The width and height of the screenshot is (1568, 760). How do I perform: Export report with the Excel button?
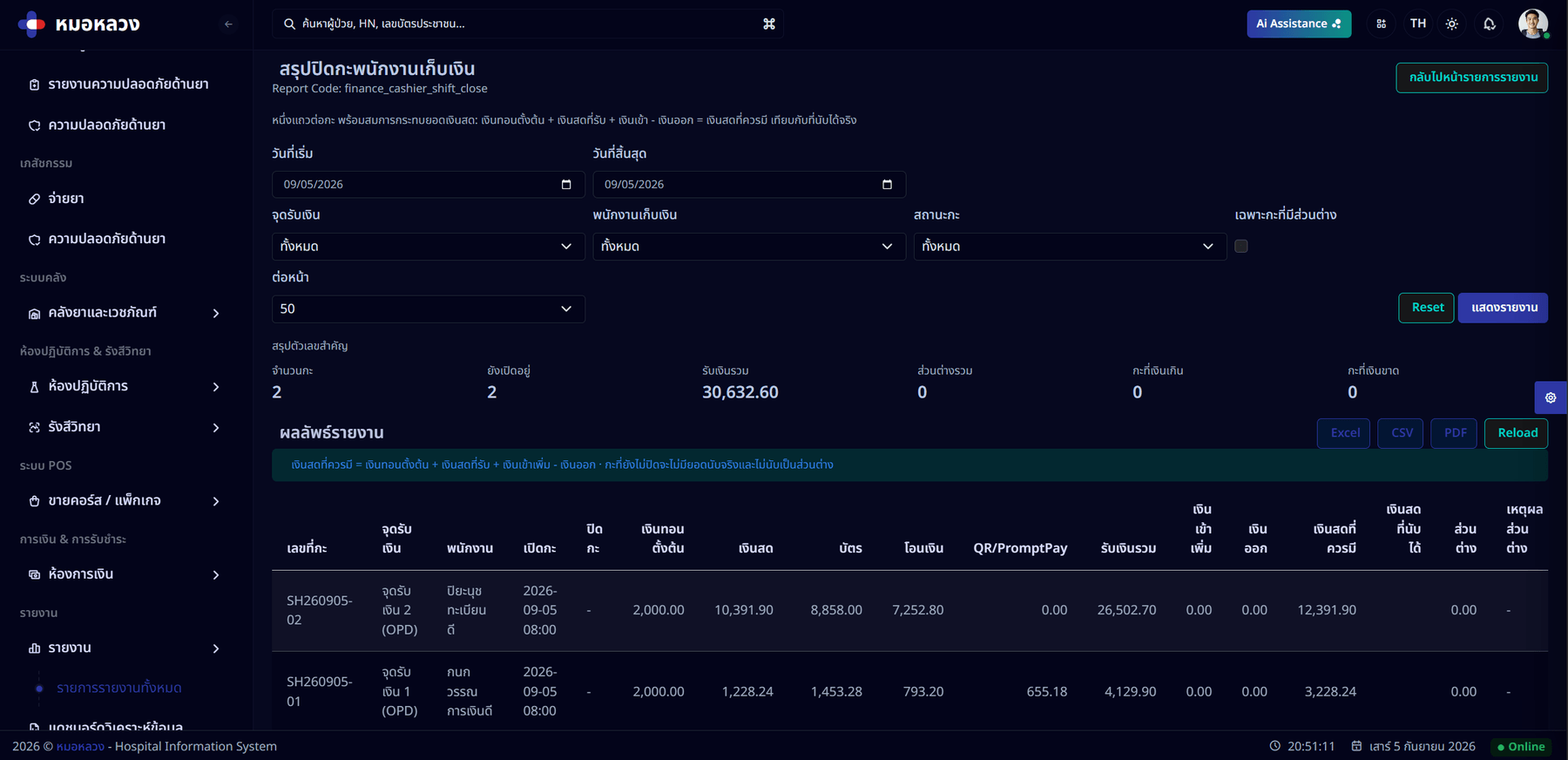click(x=1344, y=433)
